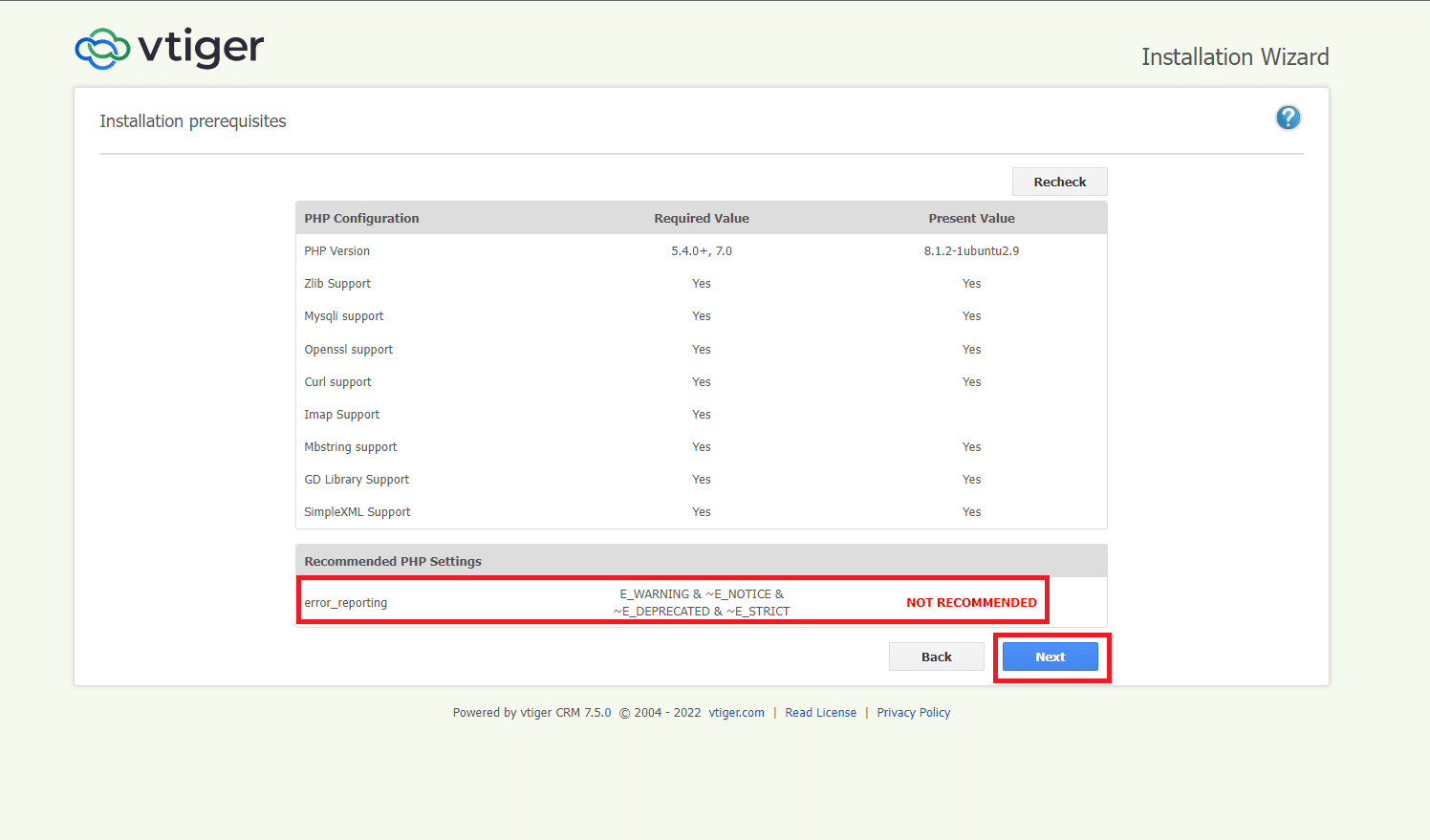Viewport: 1430px width, 840px height.
Task: Select the Mysqli support row label
Action: click(344, 316)
